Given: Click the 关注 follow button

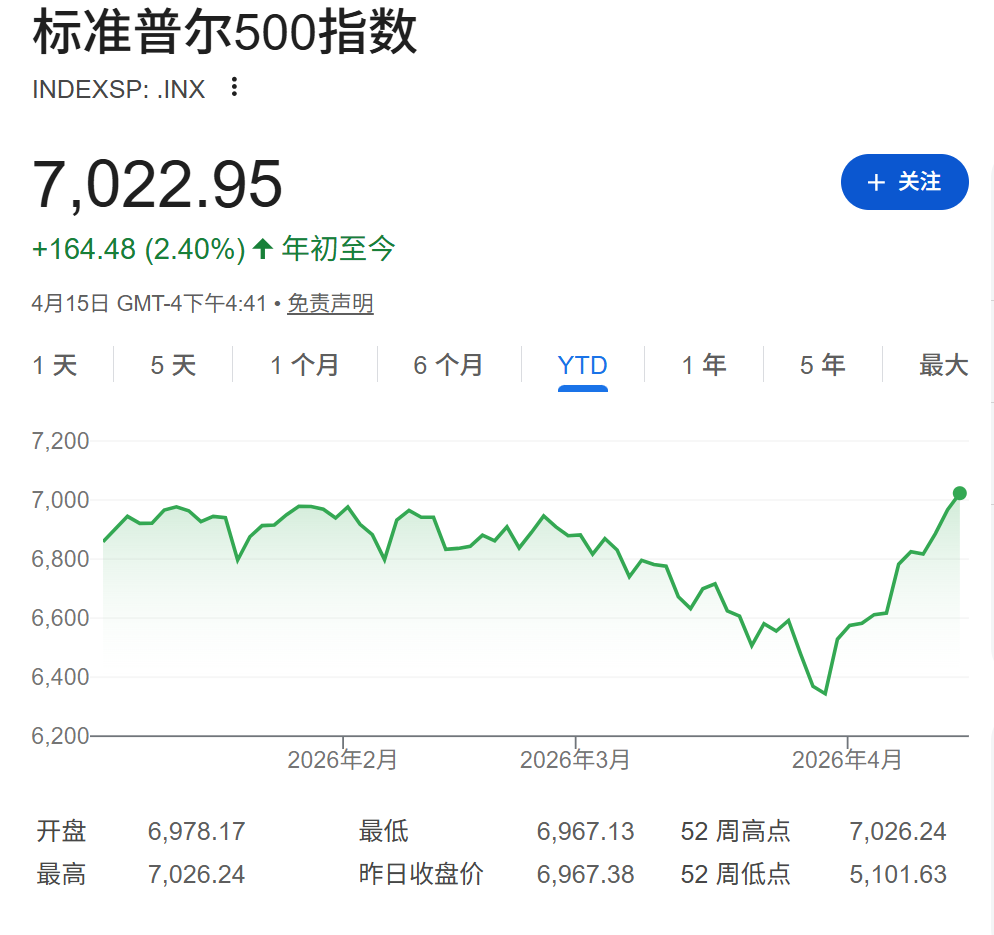Looking at the screenshot, I should (904, 182).
